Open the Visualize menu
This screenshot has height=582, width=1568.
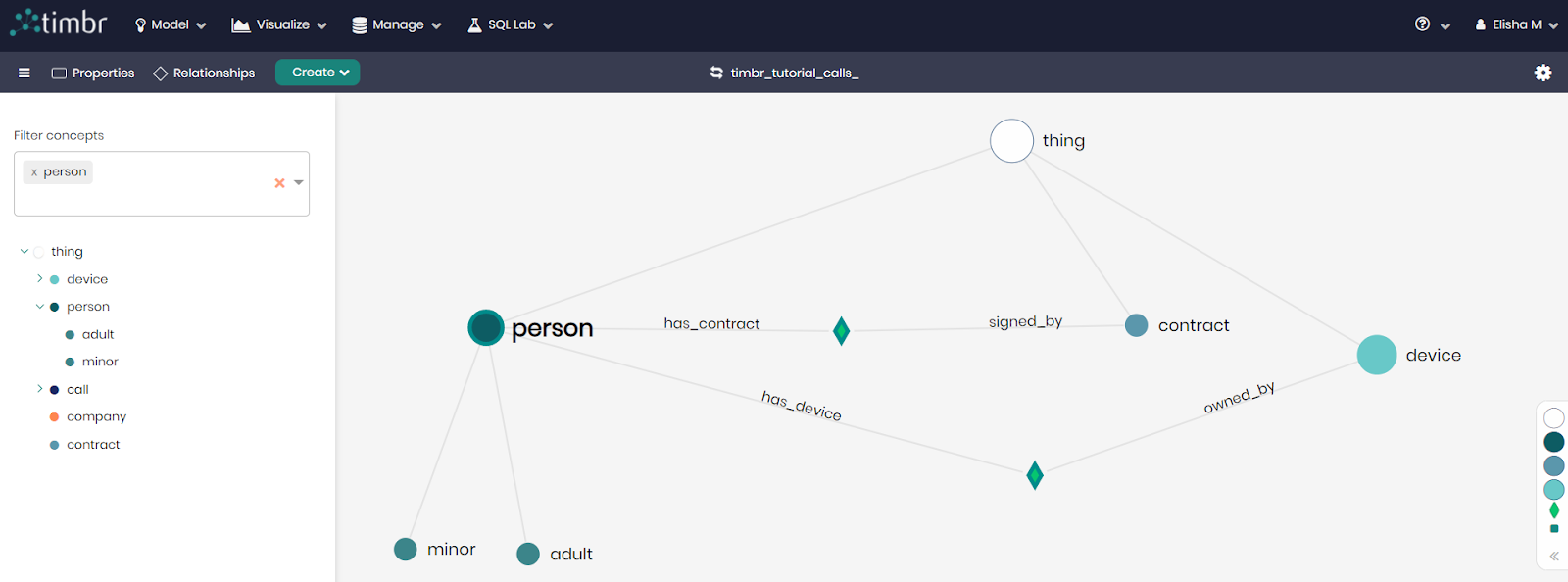[x=279, y=24]
